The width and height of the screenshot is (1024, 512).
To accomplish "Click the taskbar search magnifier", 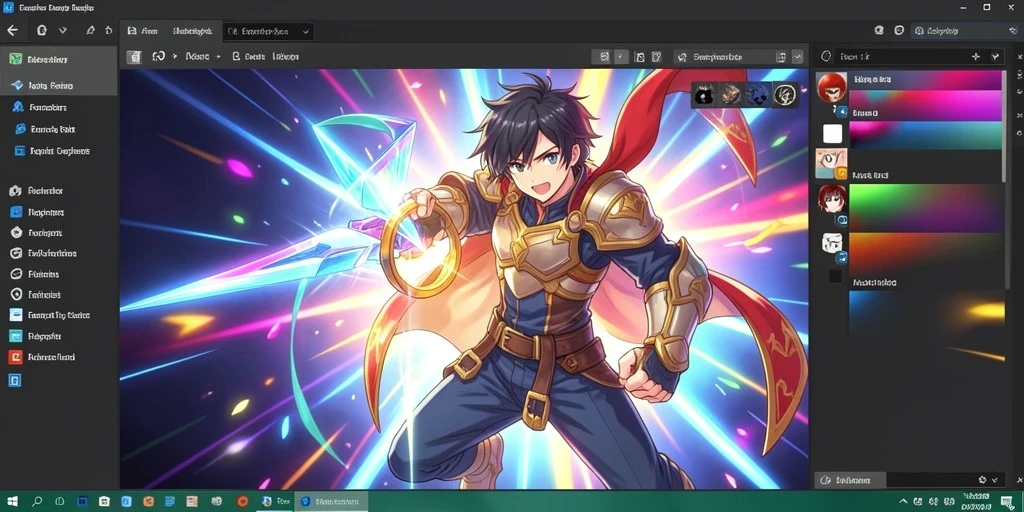I will tap(37, 502).
